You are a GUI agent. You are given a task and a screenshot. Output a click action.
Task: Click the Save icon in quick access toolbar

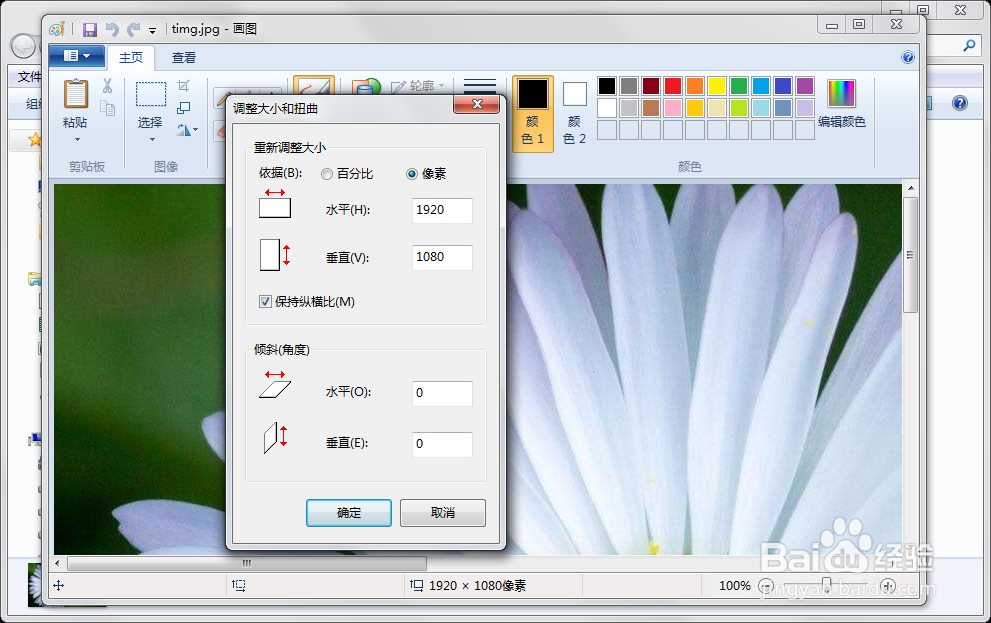click(90, 29)
